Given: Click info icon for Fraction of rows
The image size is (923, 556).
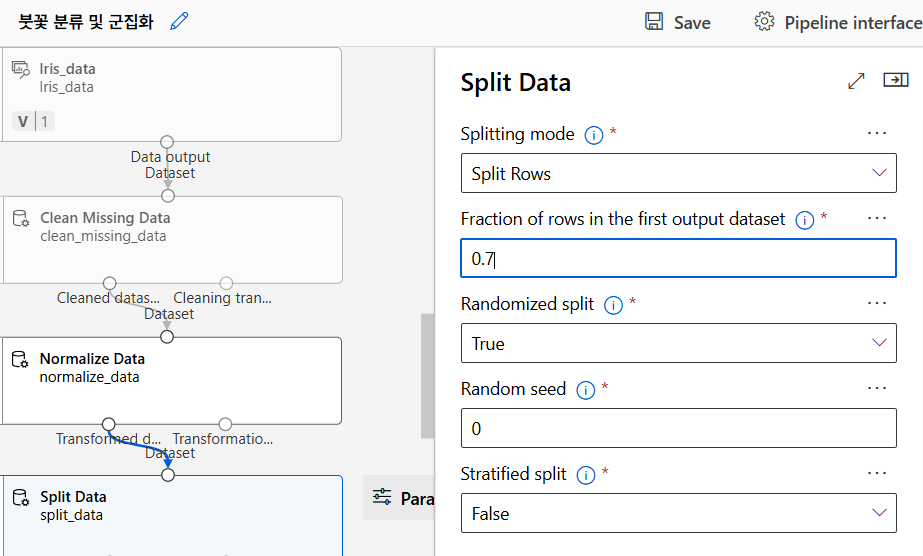Looking at the screenshot, I should (x=805, y=220).
